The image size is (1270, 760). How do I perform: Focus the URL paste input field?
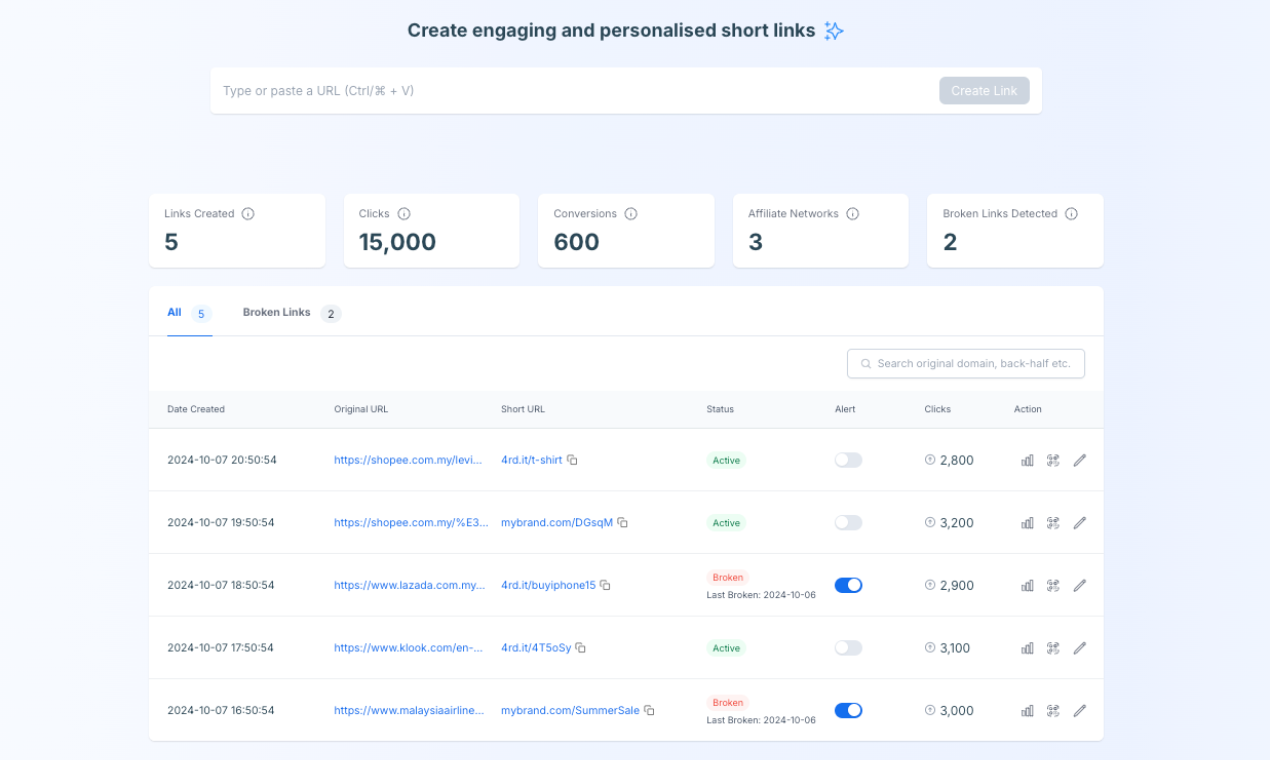[x=574, y=91]
